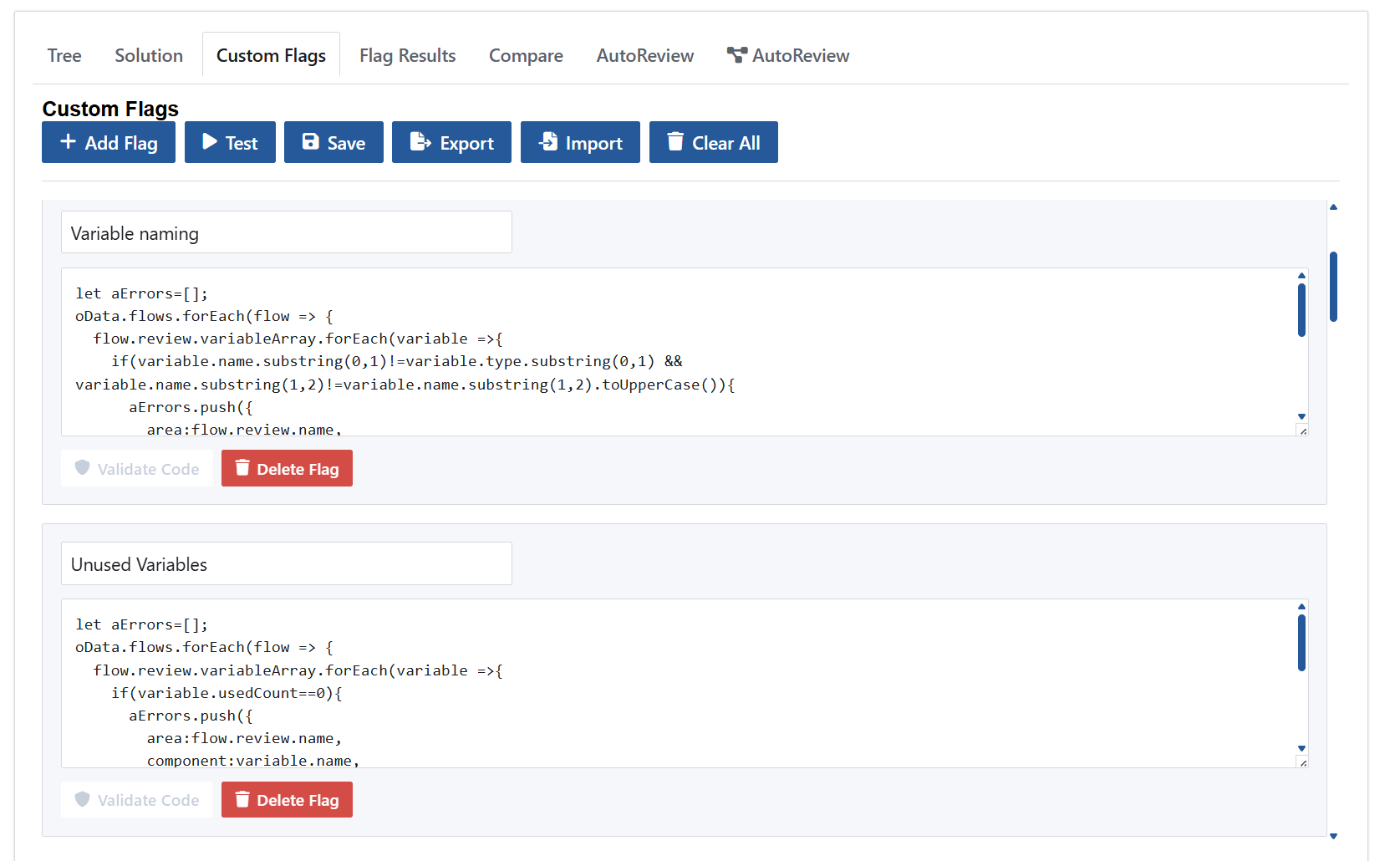The image size is (1400, 861).
Task: Click the shield icon on first Validate Code
Action: [82, 468]
